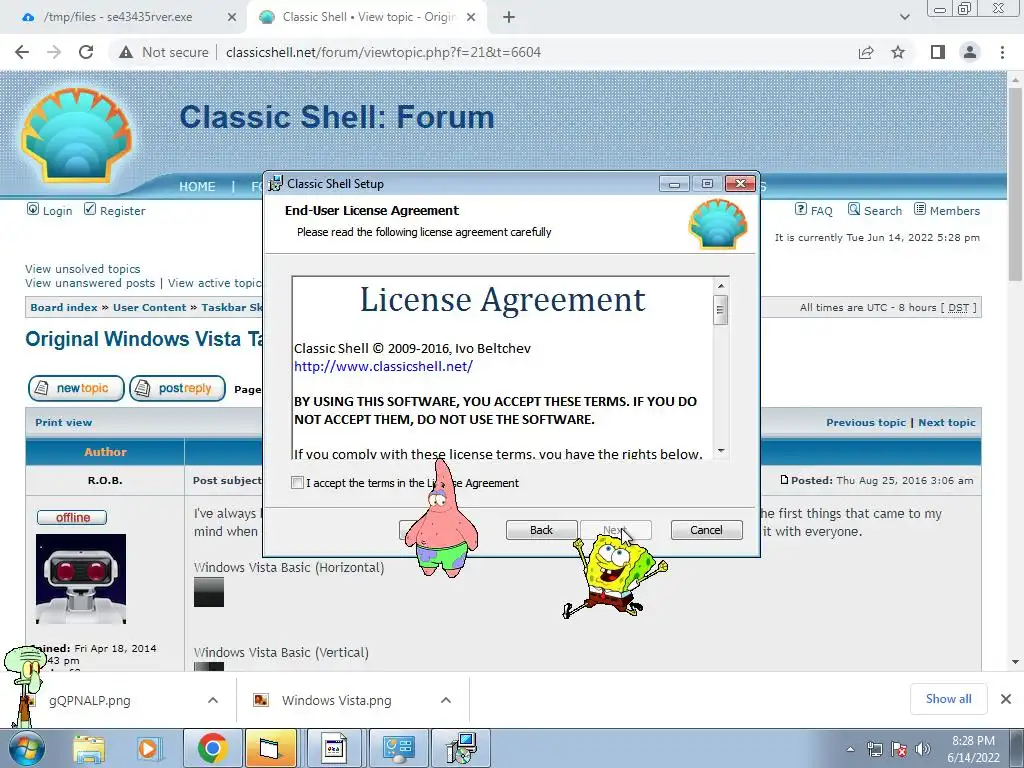Go to Previous topic

point(866,422)
